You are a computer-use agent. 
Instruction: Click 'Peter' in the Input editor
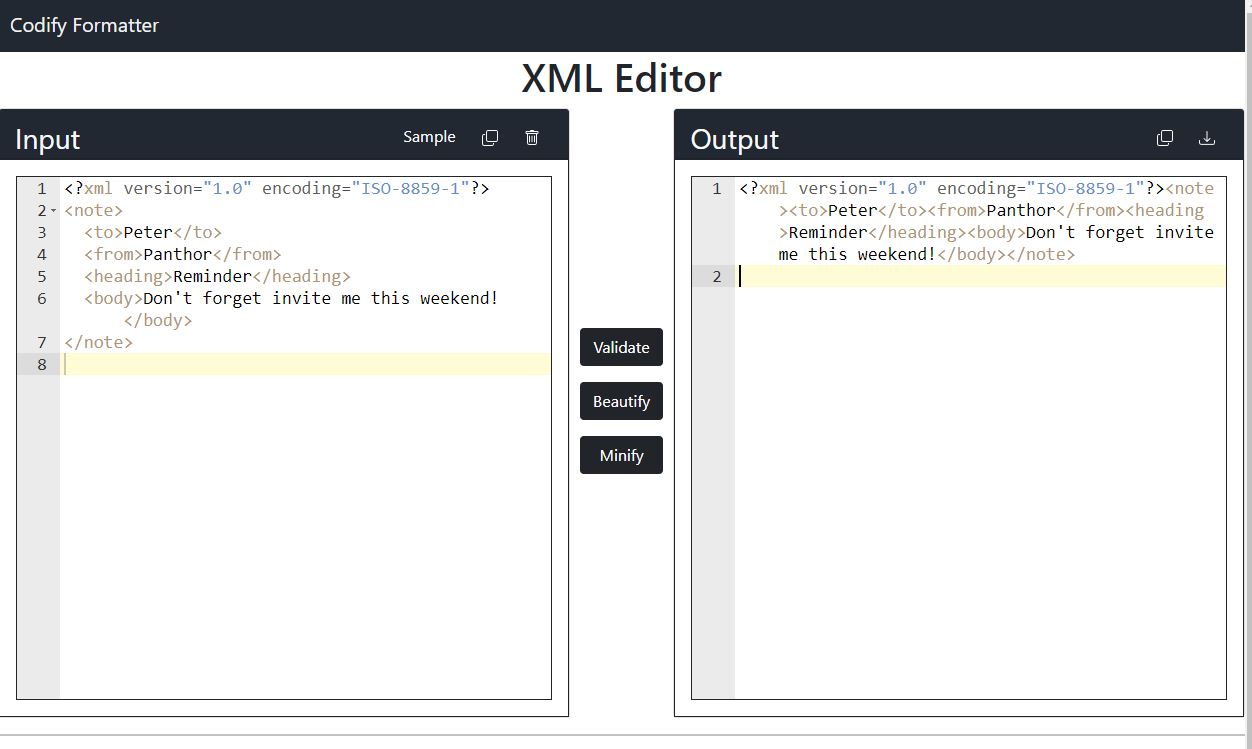click(148, 232)
